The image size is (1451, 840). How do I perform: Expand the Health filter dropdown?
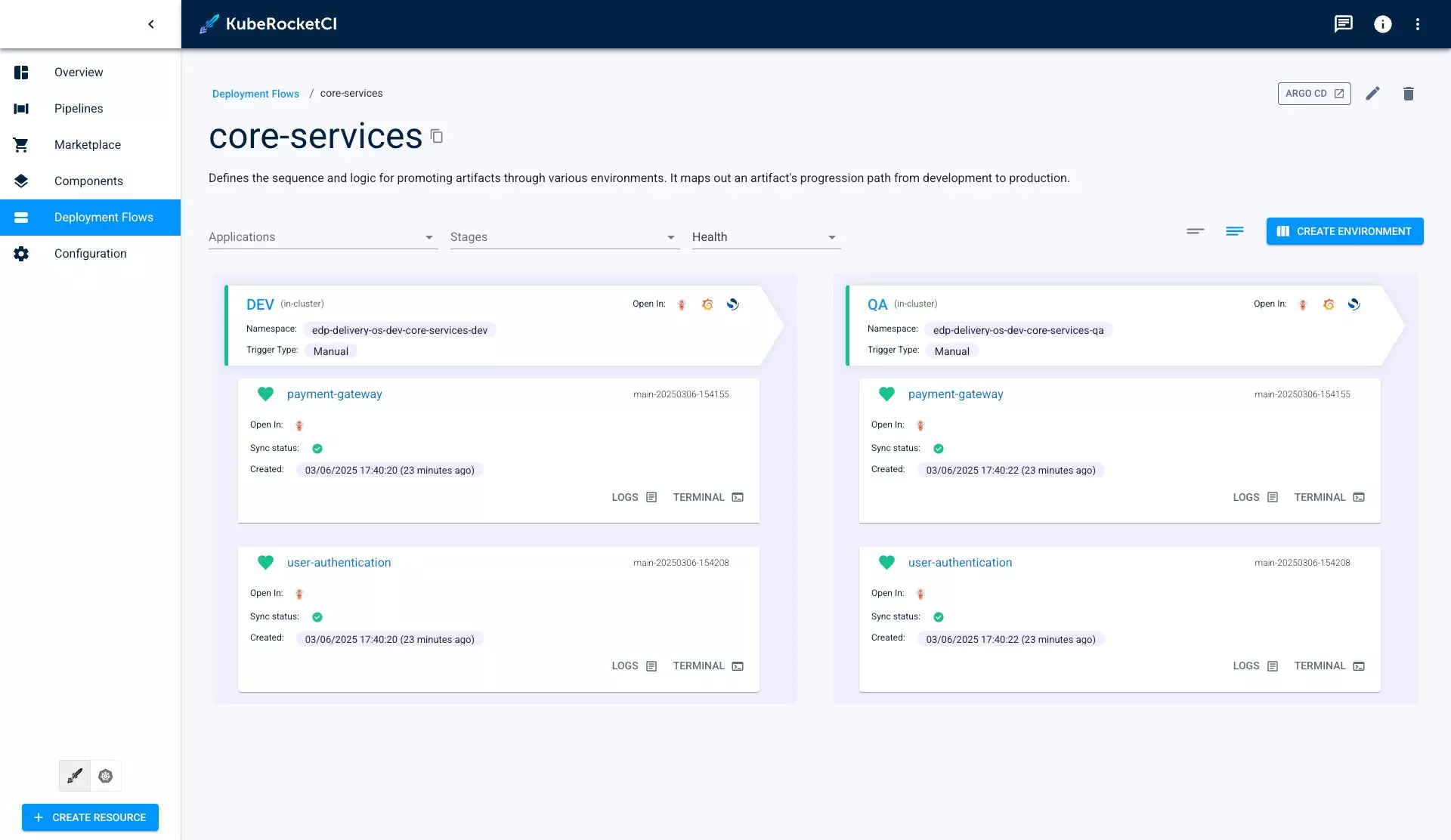point(762,237)
